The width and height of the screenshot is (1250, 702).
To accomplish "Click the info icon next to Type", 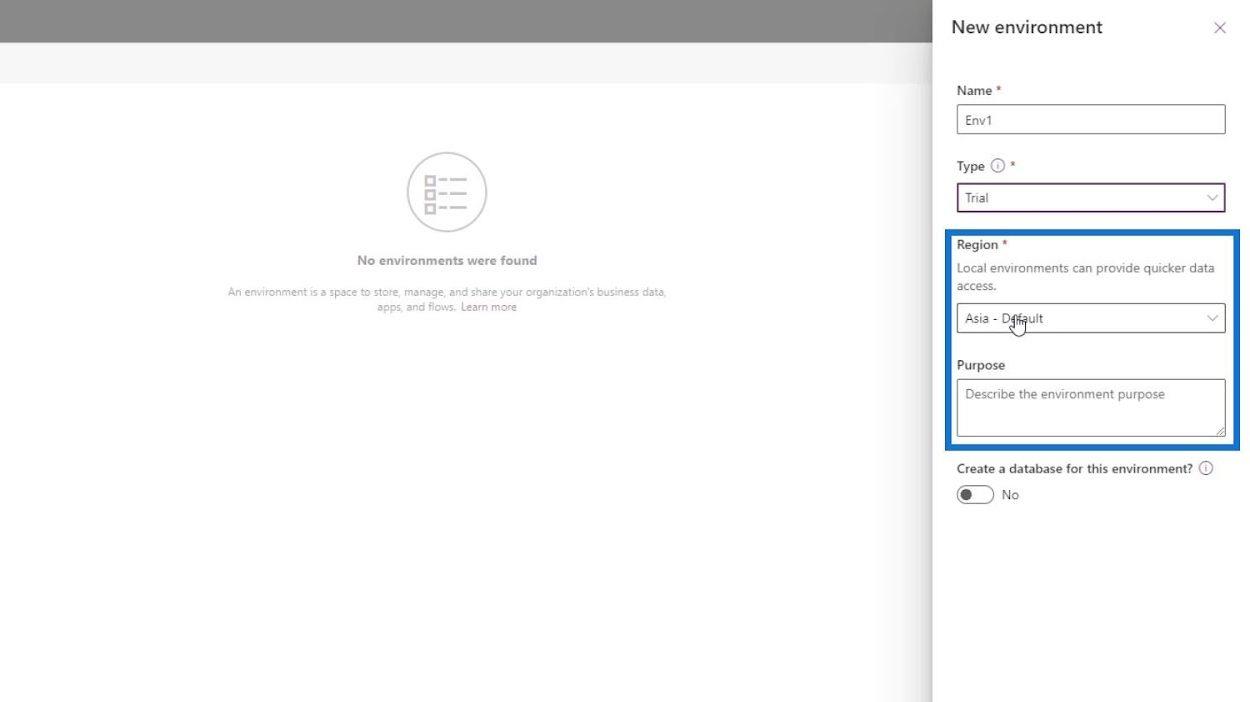I will tap(997, 166).
